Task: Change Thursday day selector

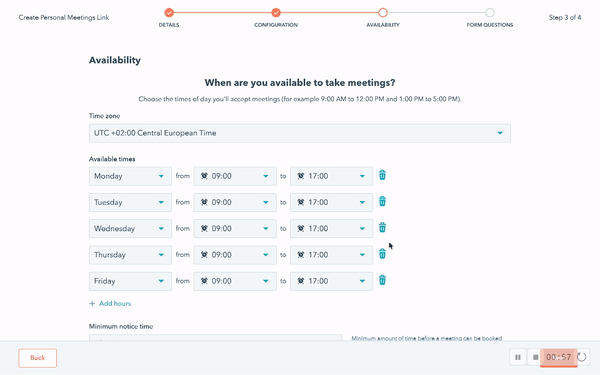Action: tap(130, 255)
